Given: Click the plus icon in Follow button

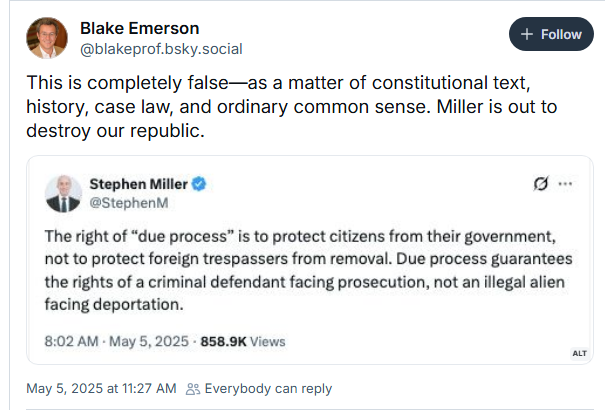Looking at the screenshot, I should pyautogui.click(x=527, y=34).
